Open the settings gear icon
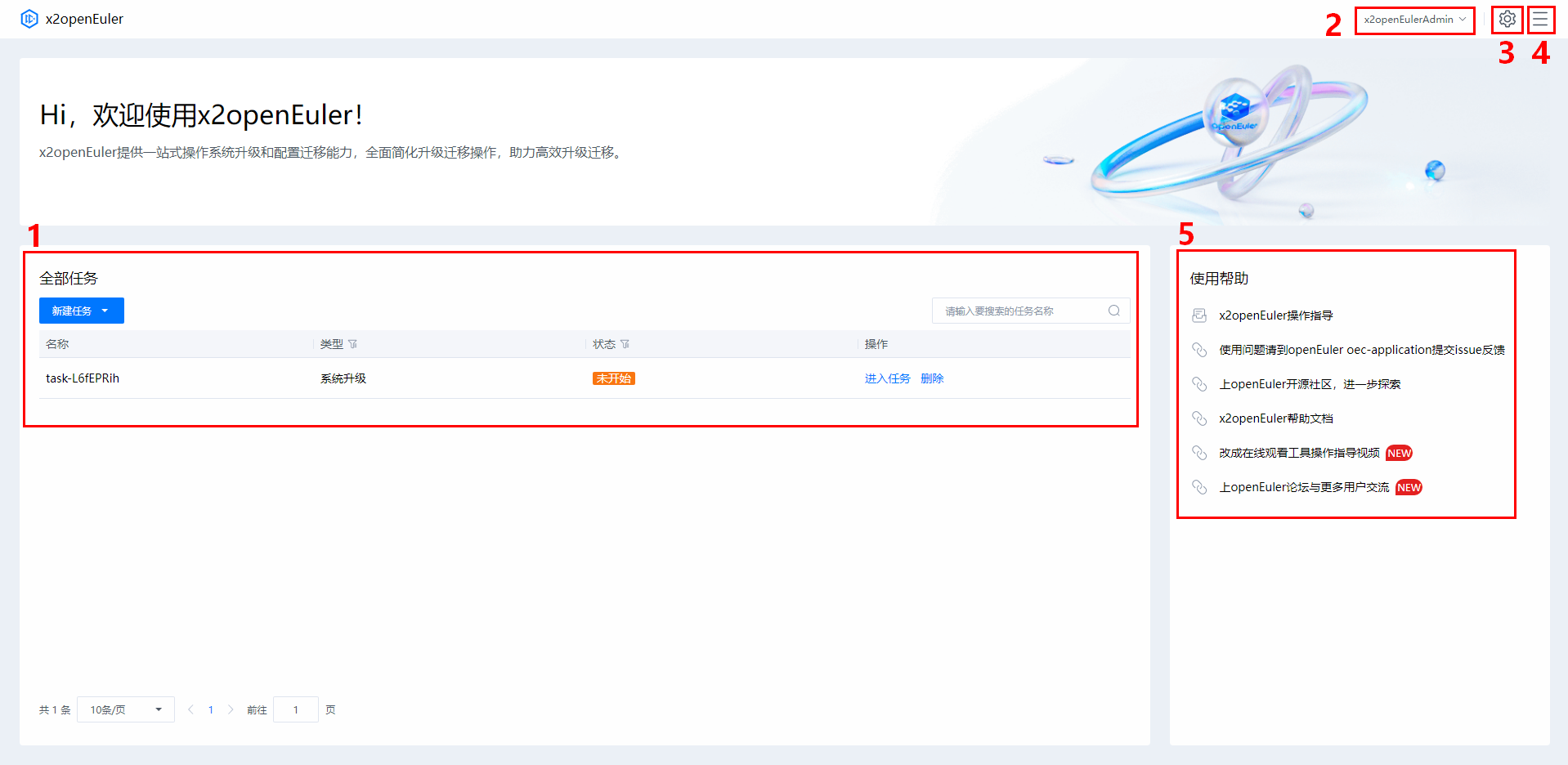1568x765 pixels. pos(1507,19)
